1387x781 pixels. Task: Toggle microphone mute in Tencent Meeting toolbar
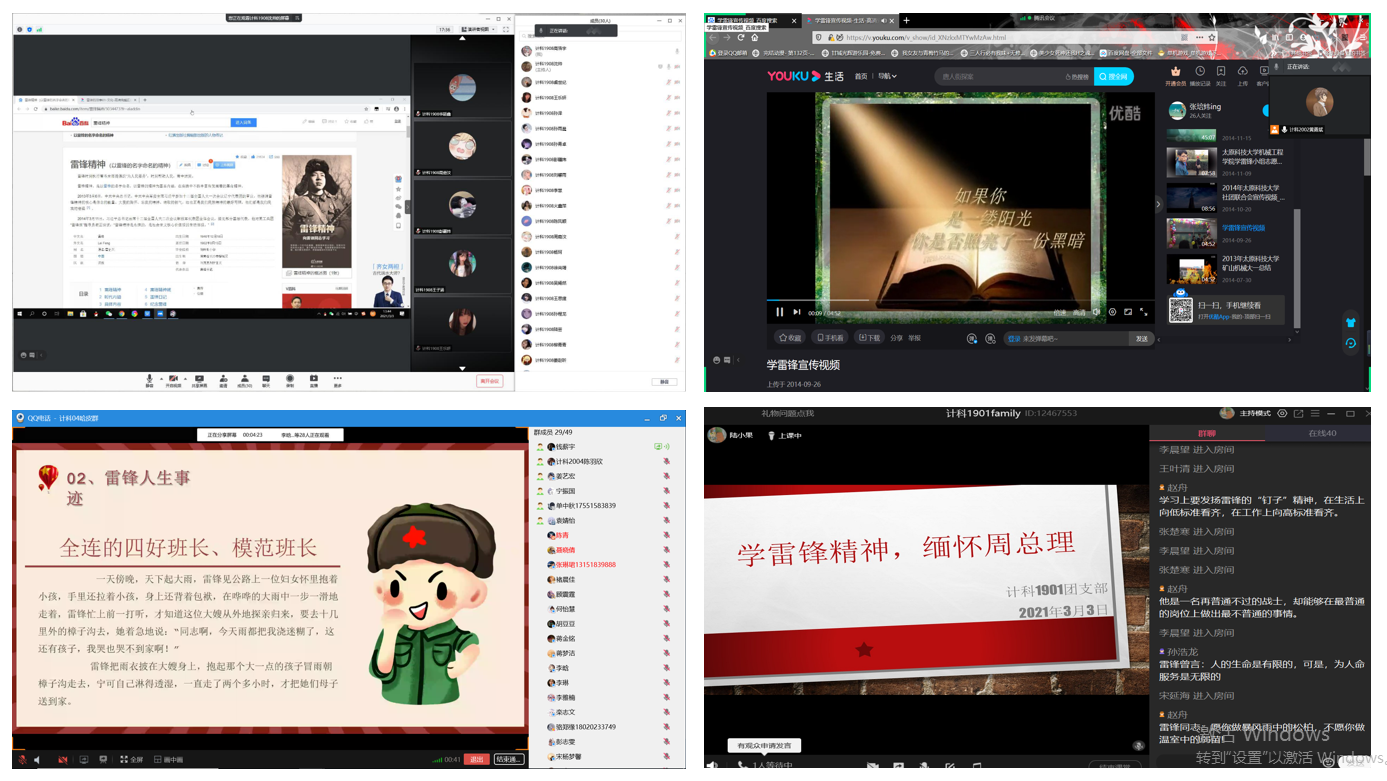tap(149, 380)
